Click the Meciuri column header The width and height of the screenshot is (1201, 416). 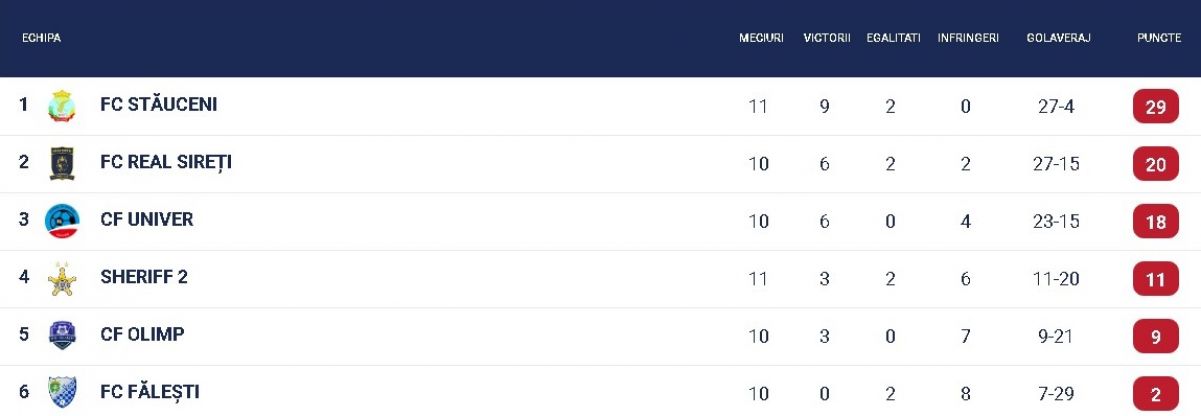point(760,38)
